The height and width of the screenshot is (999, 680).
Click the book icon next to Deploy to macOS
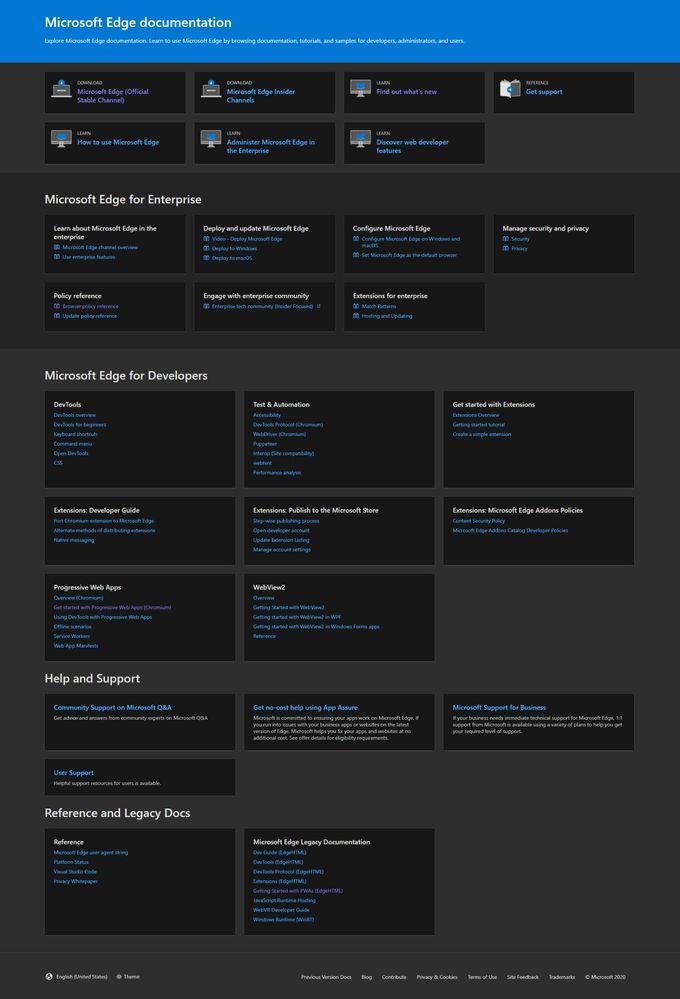[206, 258]
